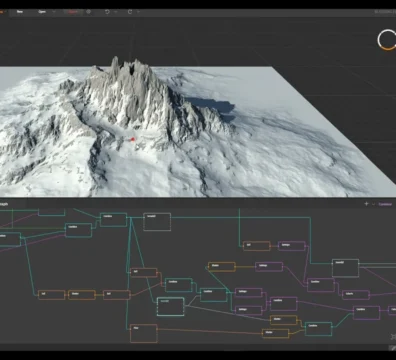
Task: Select the red marker on the mountain terrain
Action: pos(133,139)
